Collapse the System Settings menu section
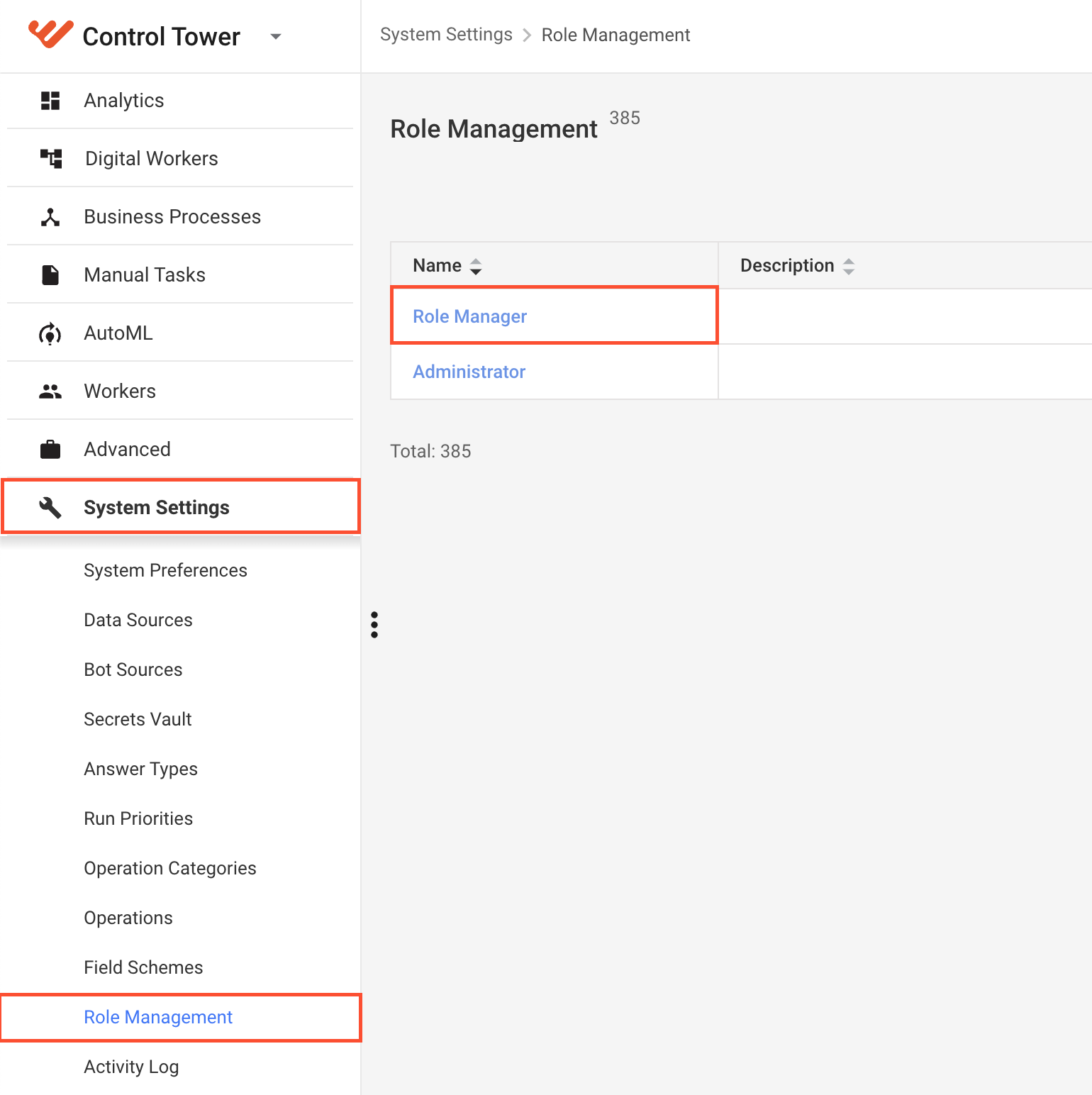The width and height of the screenshot is (1092, 1095). coord(181,506)
